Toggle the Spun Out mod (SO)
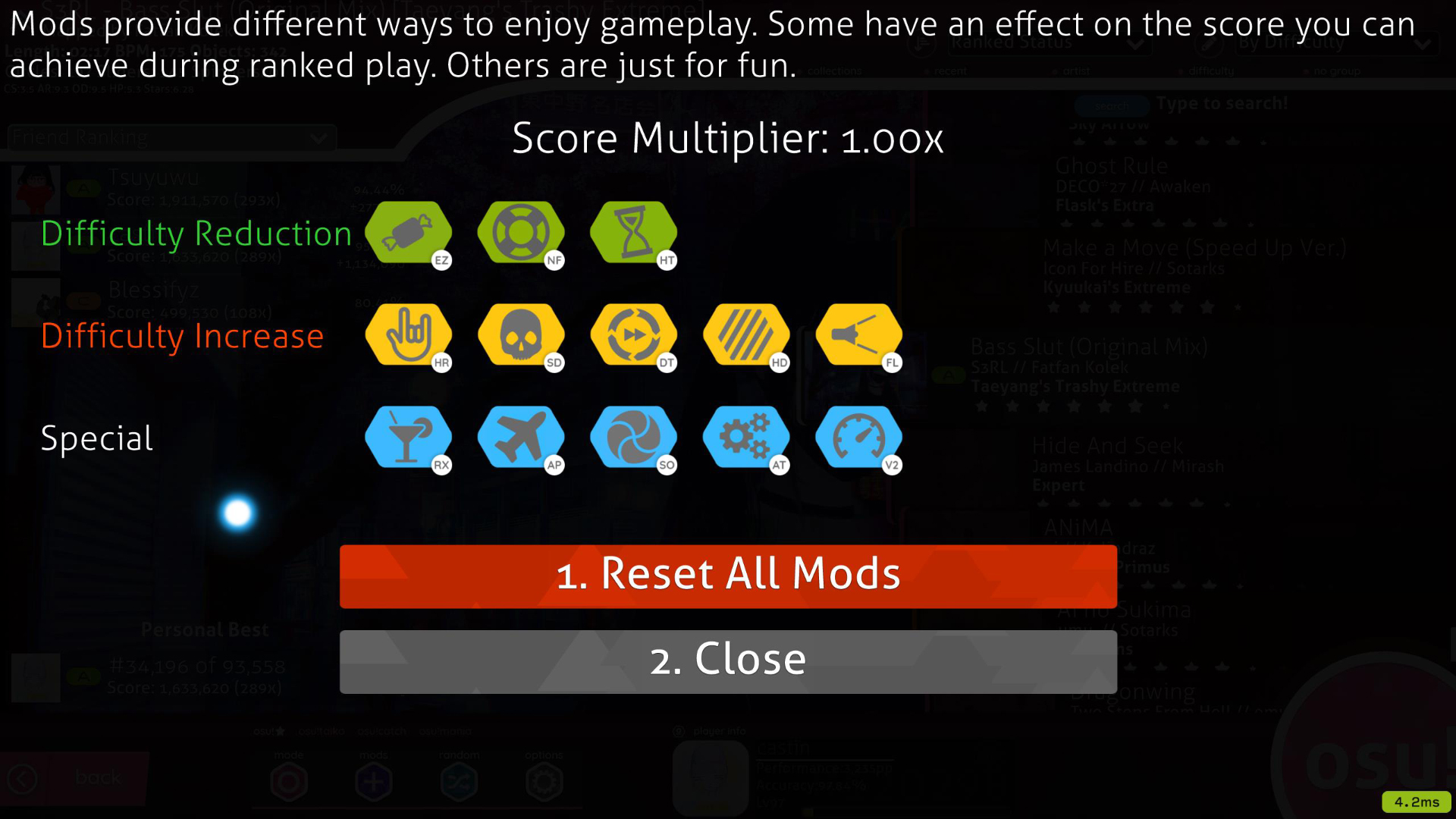The width and height of the screenshot is (1456, 819). pyautogui.click(x=634, y=438)
